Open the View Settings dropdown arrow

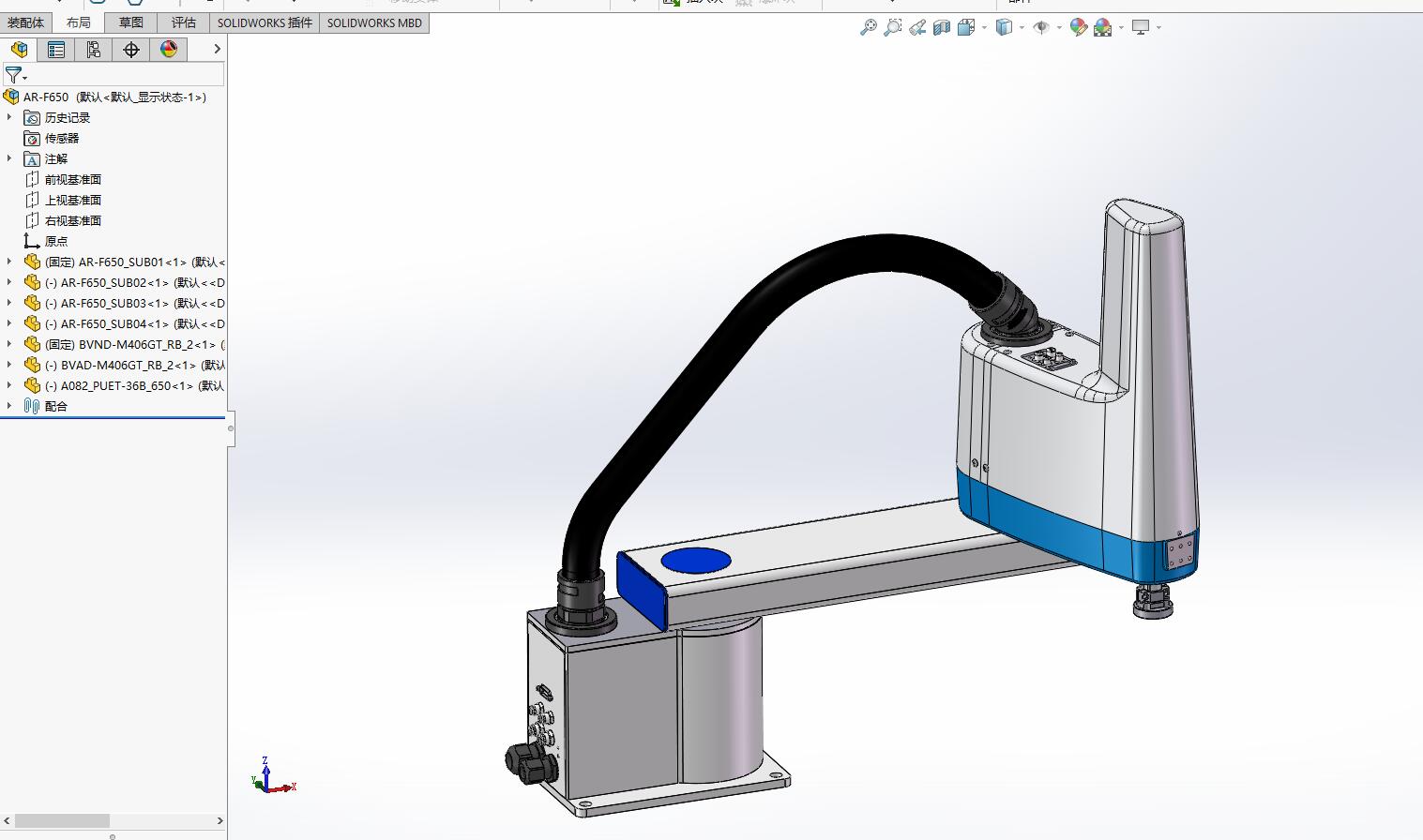[x=1158, y=27]
